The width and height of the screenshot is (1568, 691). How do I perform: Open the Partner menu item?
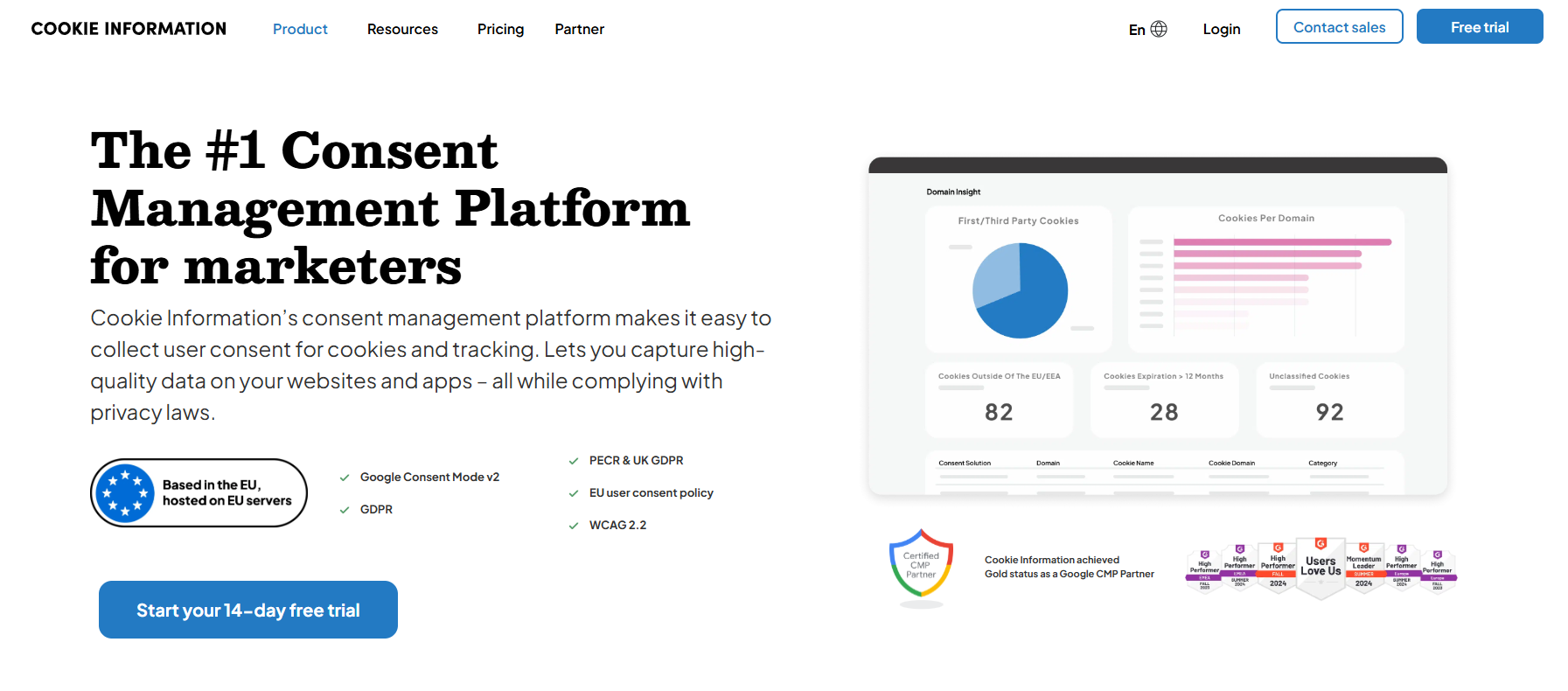[x=579, y=29]
